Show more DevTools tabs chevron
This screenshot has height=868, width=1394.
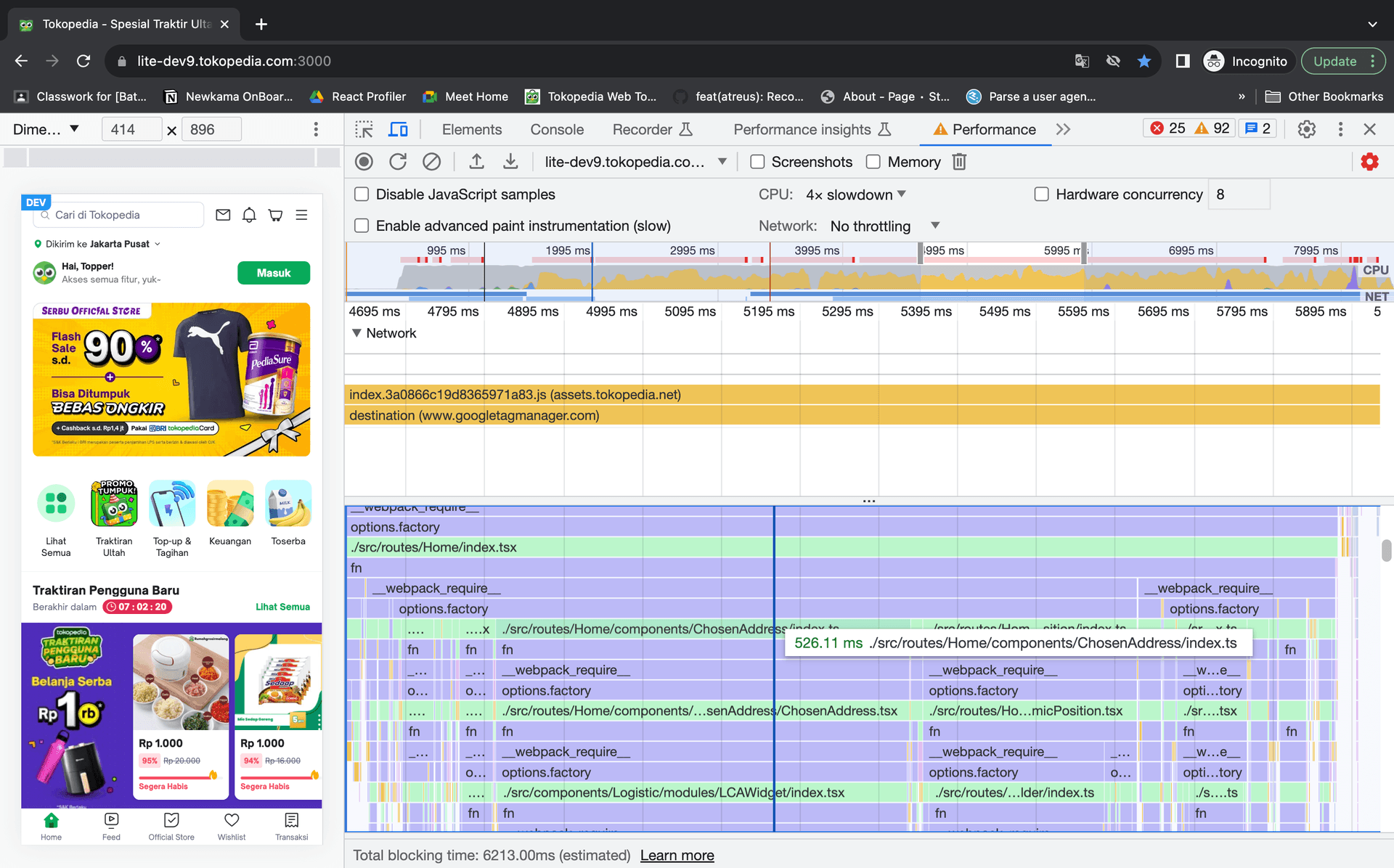tap(1063, 129)
